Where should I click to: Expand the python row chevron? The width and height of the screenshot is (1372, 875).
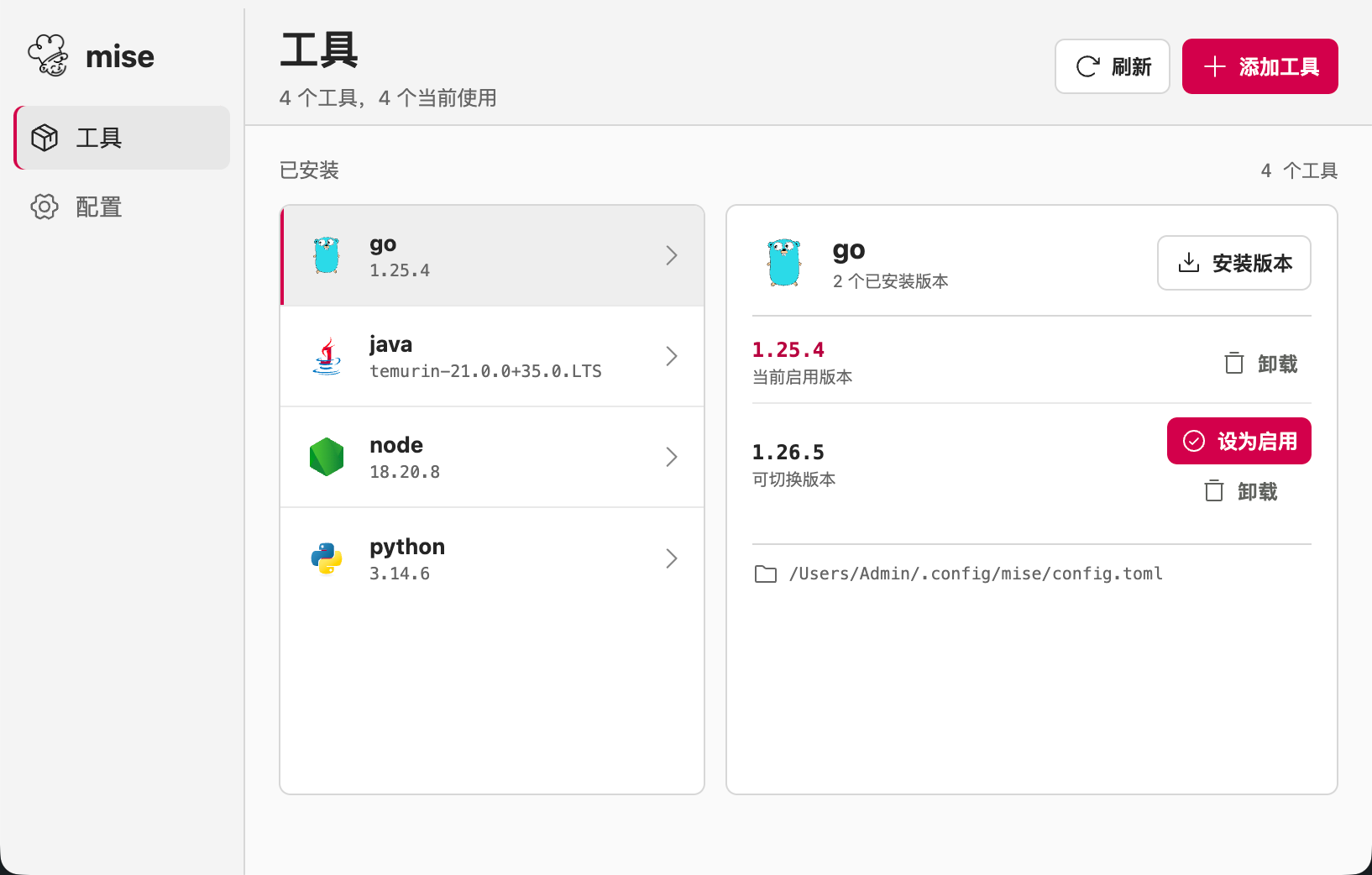(x=672, y=558)
